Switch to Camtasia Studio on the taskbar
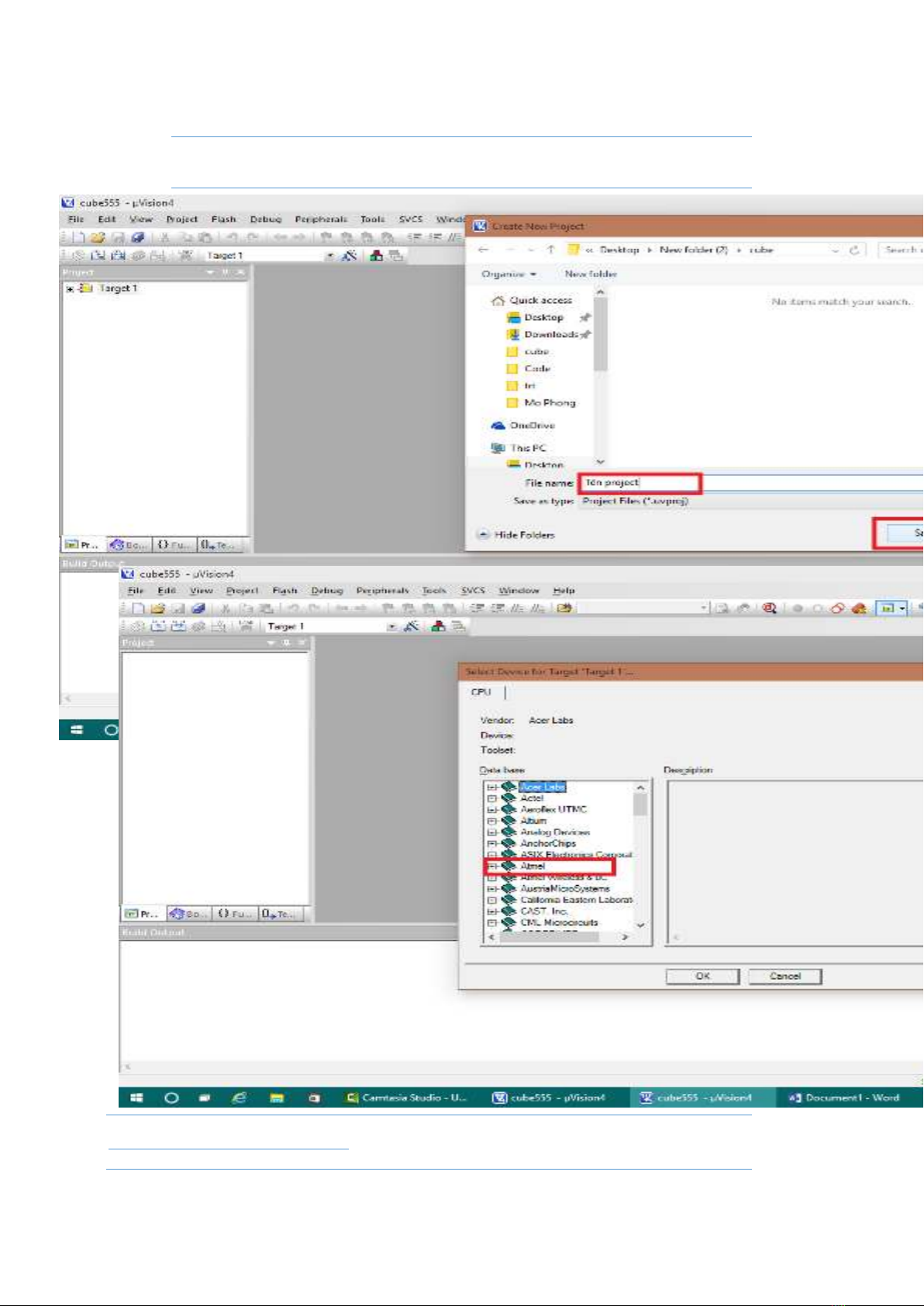 tap(407, 1098)
